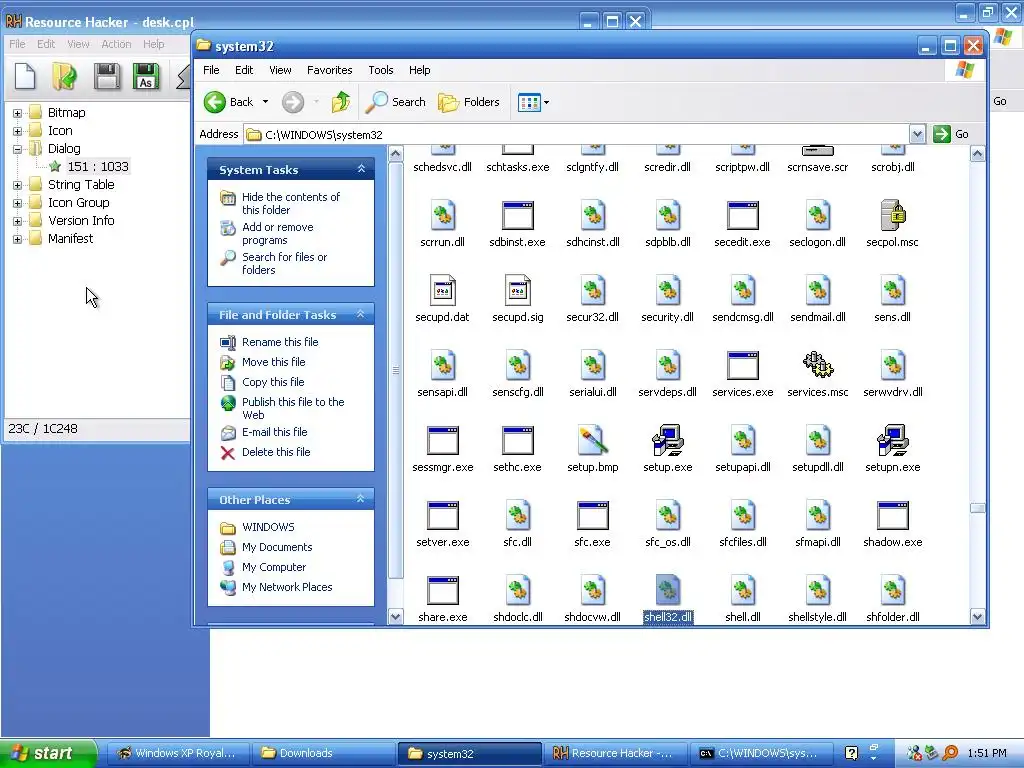Click Hide the contents of this folder
This screenshot has width=1024, height=768.
coord(291,203)
